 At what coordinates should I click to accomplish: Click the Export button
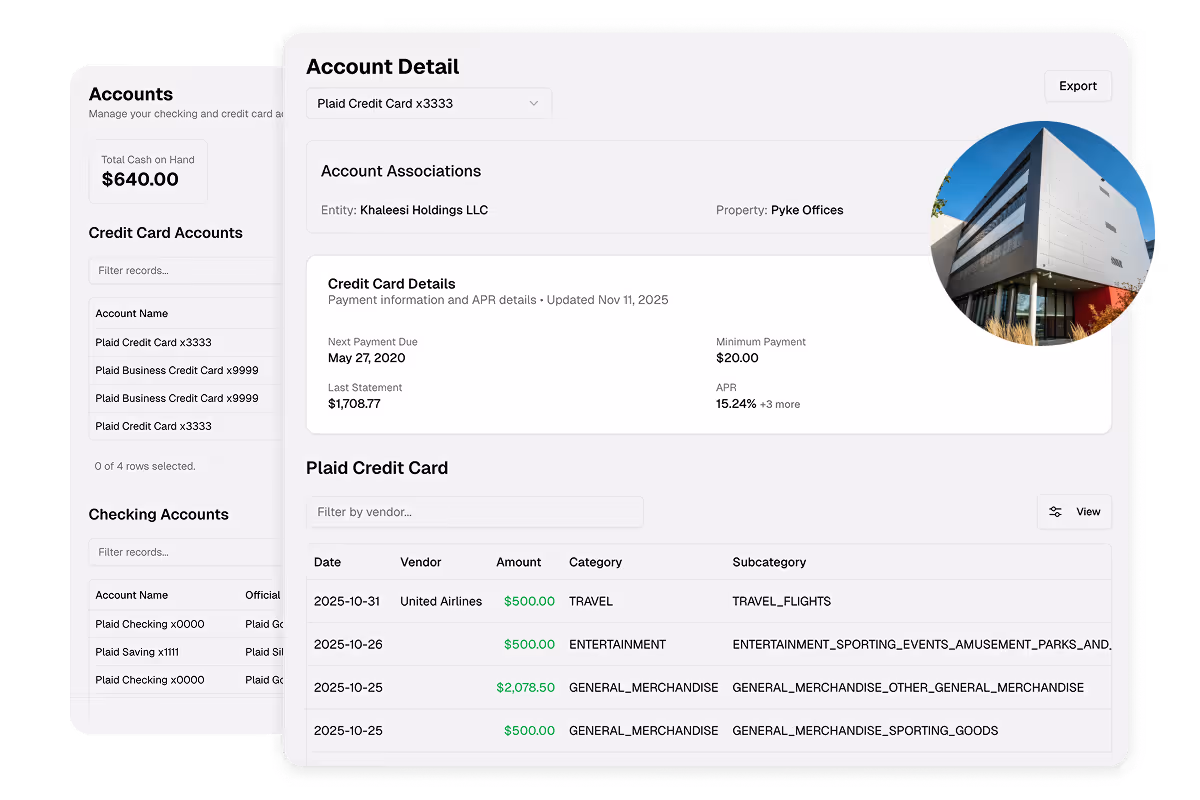[x=1078, y=86]
